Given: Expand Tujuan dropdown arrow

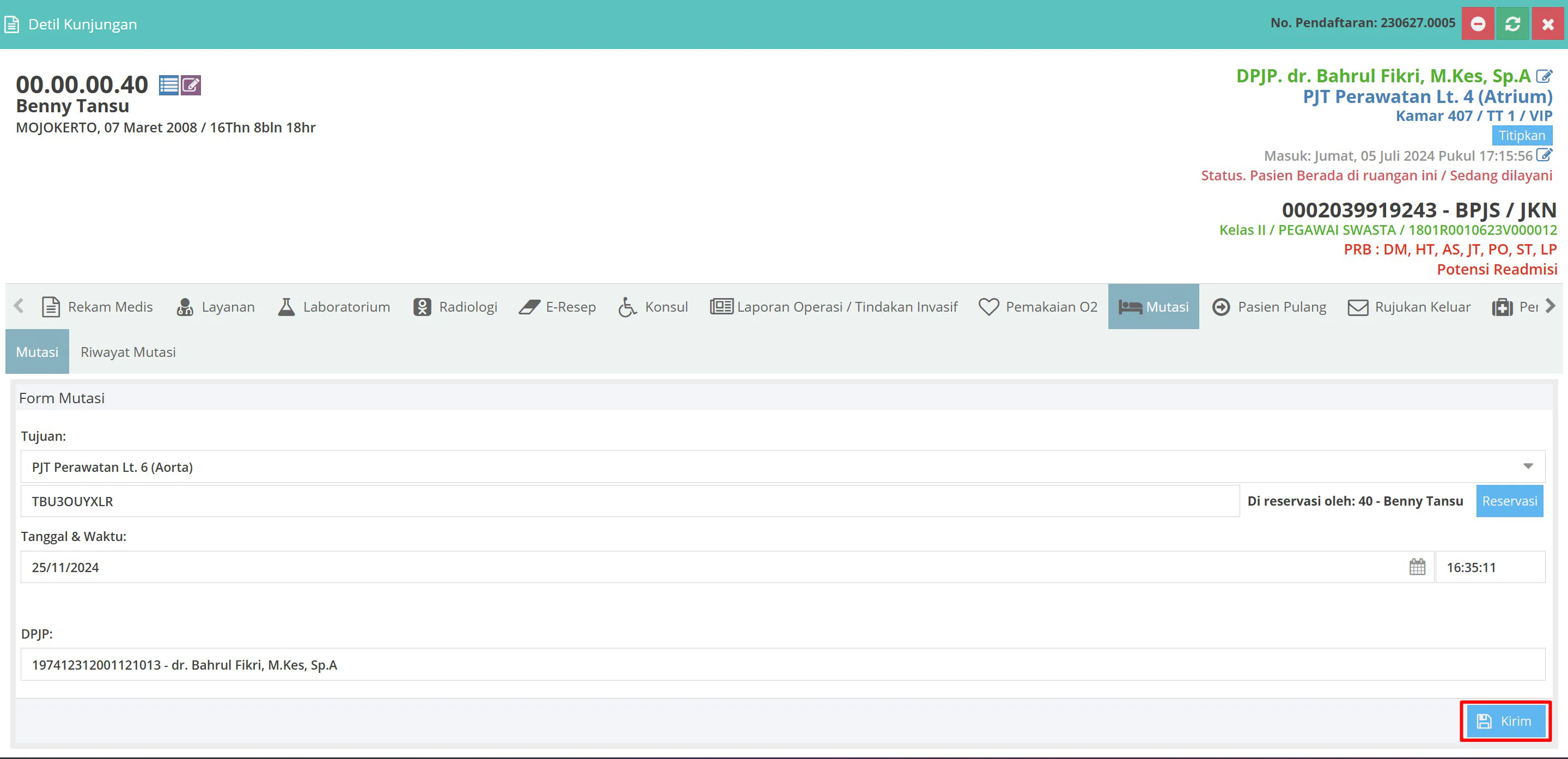Looking at the screenshot, I should [x=1528, y=466].
